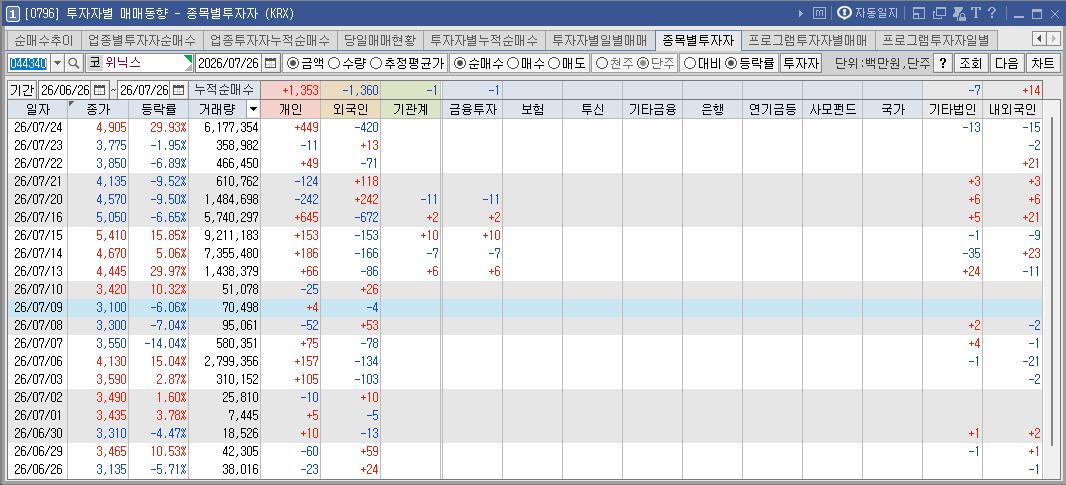The height and width of the screenshot is (485, 1066).
Task: Click the 내외국인 column header
Action: [x=1012, y=109]
